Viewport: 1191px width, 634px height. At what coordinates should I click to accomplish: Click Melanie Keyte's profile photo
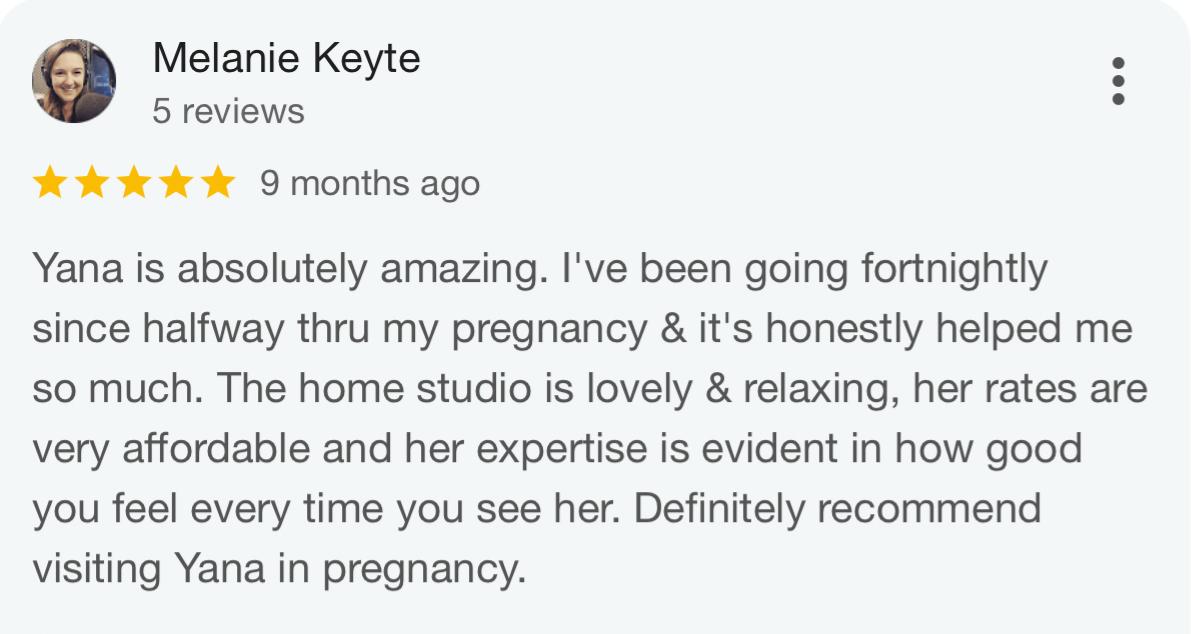(x=74, y=81)
